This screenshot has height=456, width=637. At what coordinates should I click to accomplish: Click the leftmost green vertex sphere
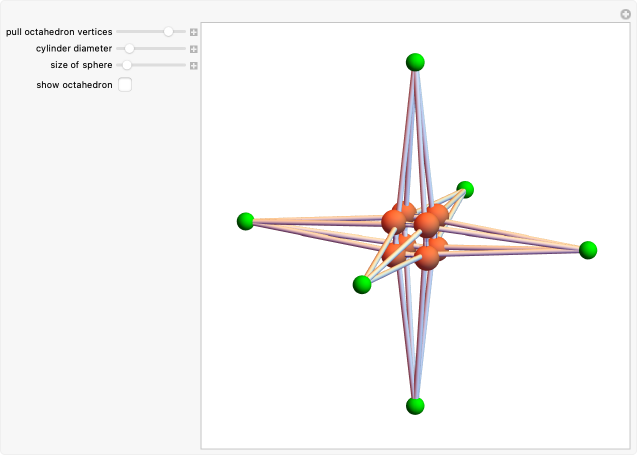[245, 221]
